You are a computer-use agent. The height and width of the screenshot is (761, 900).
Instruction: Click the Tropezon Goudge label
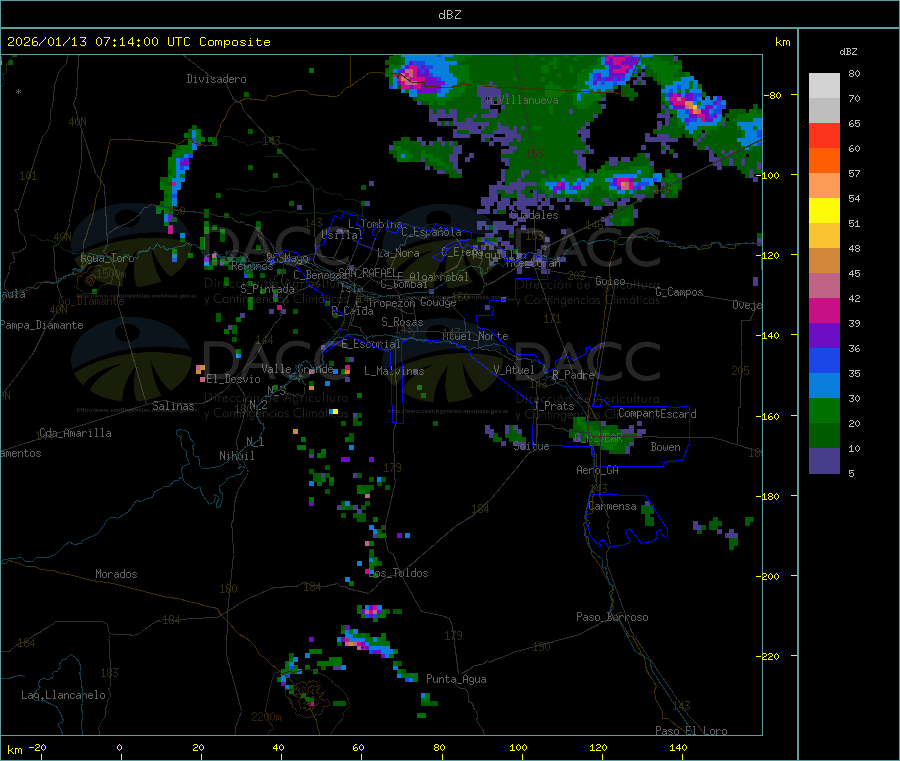tap(412, 302)
